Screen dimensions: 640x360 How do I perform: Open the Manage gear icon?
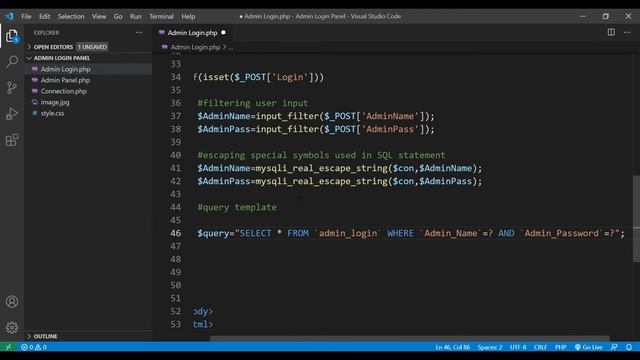point(12,327)
